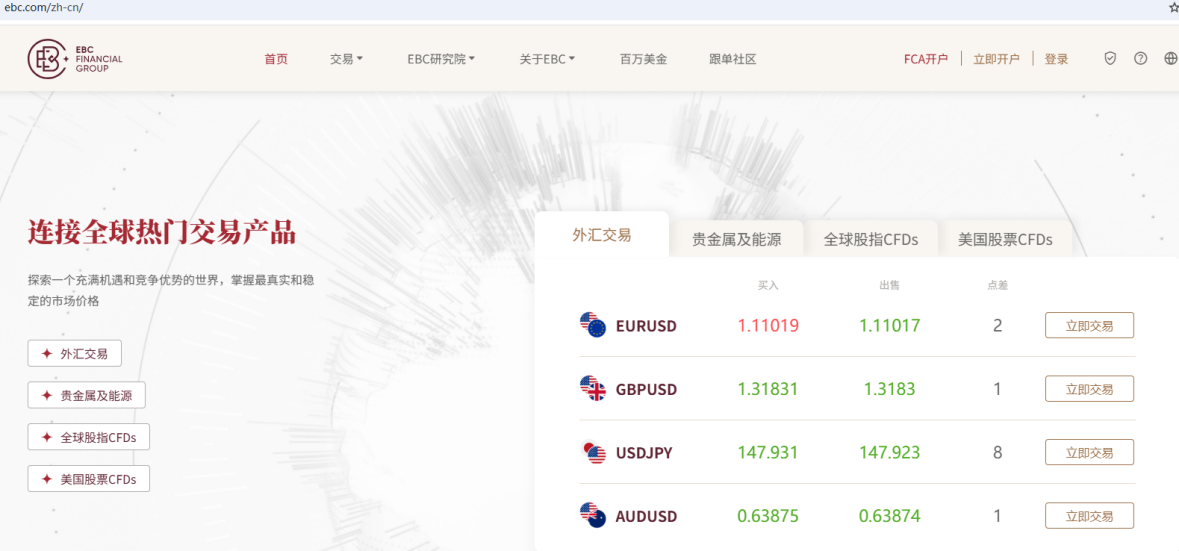The height and width of the screenshot is (551, 1179).
Task: Click the left-side 全球股指CFDs button
Action: (89, 437)
